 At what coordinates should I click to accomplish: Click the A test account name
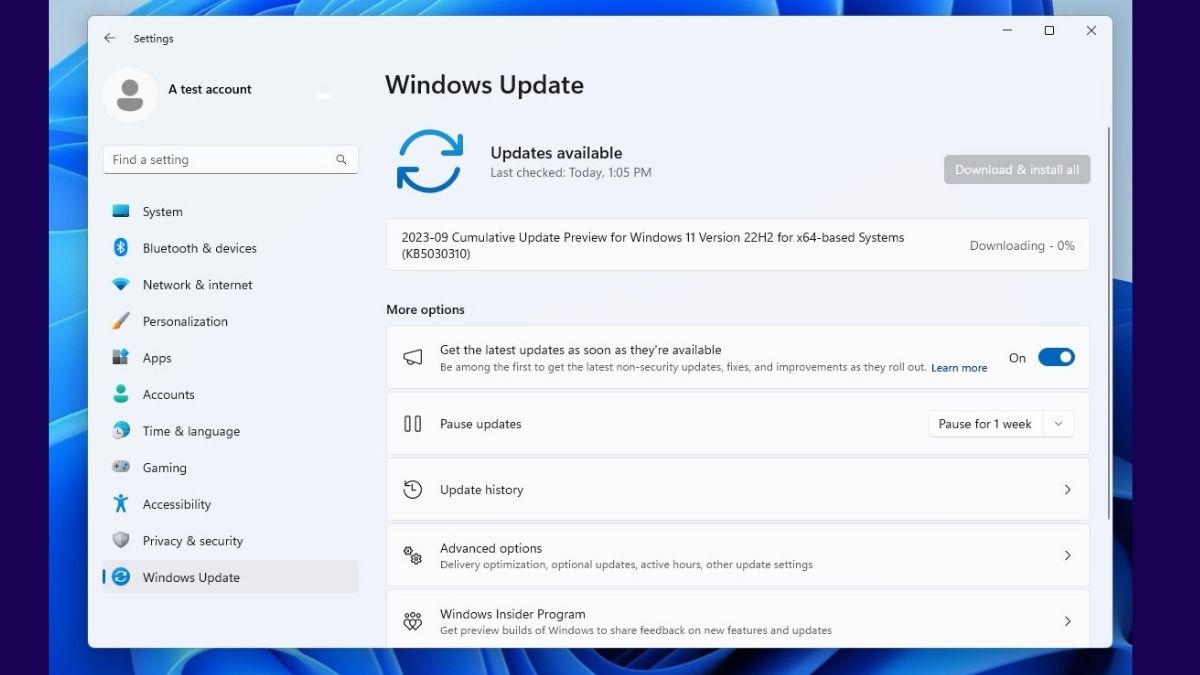[x=210, y=90]
